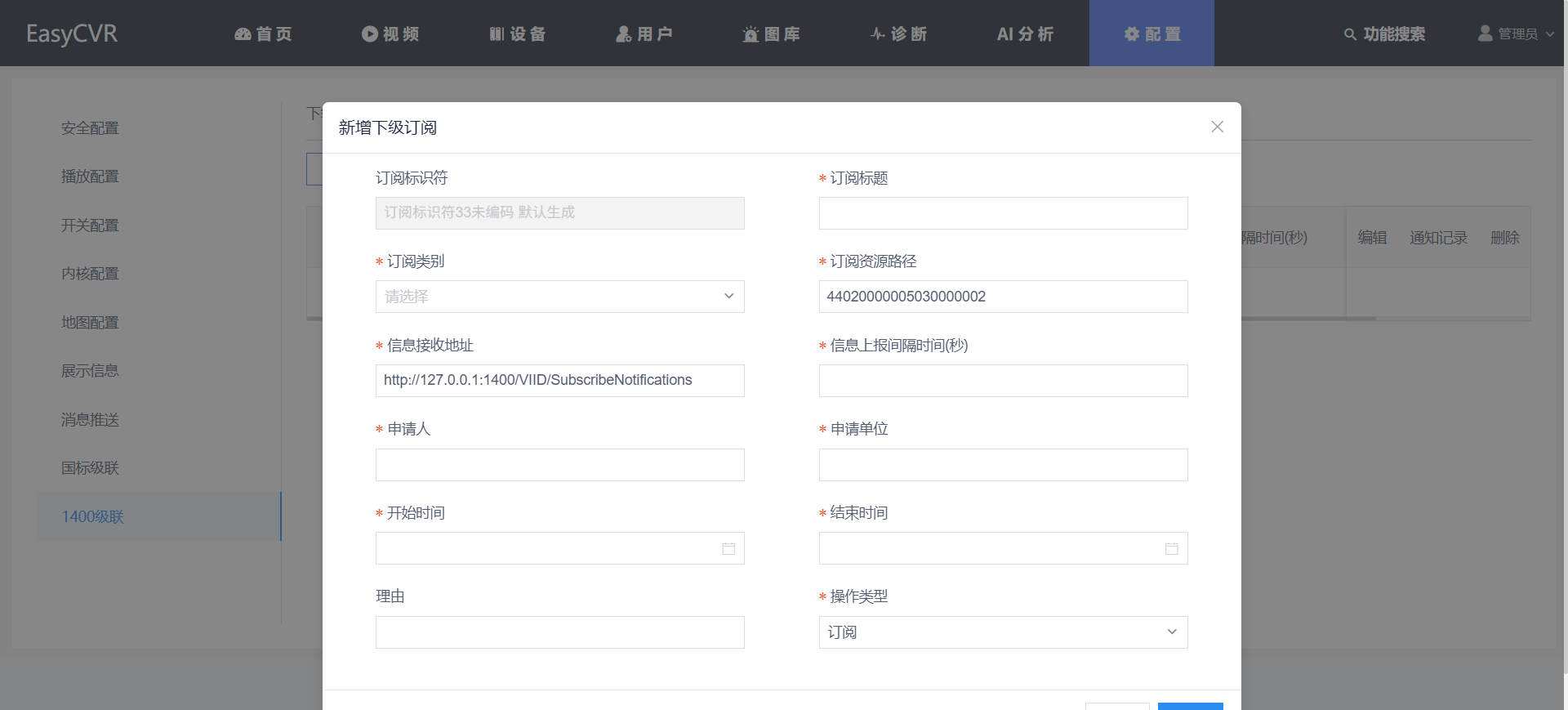Click the 管理员 user avatar icon
The image size is (1568, 710).
point(1485,33)
